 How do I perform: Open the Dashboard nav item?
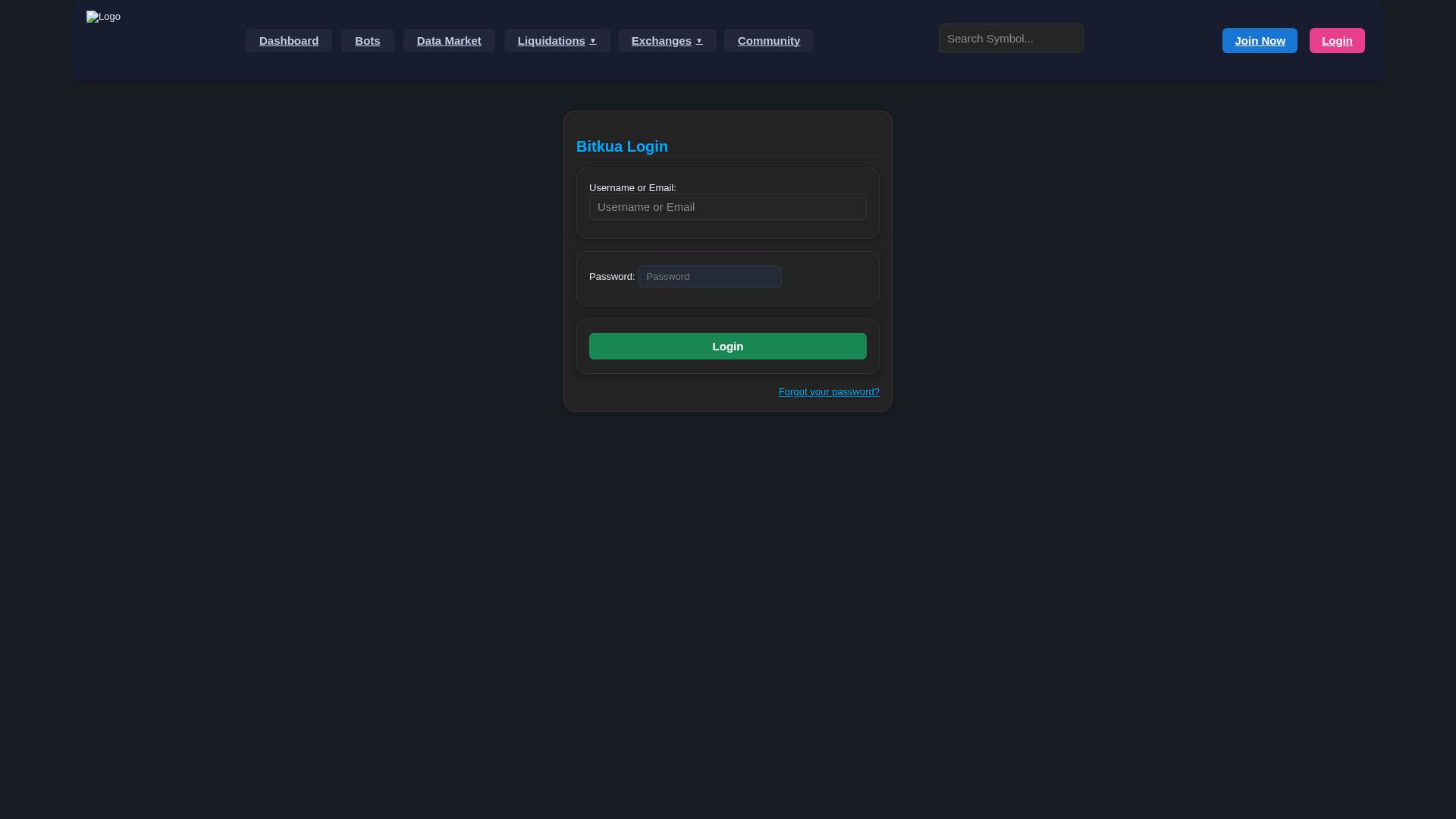pyautogui.click(x=289, y=40)
